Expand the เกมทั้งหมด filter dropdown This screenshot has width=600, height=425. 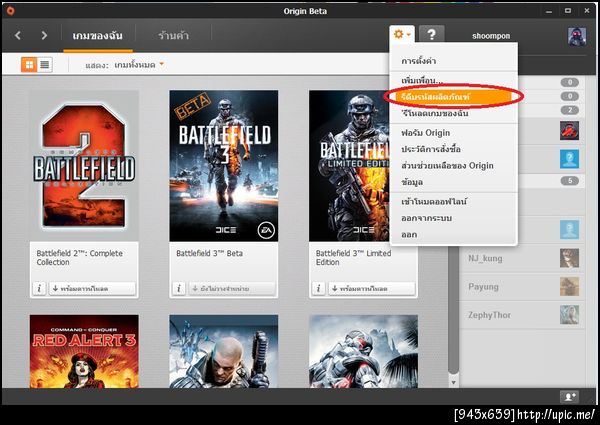coord(139,65)
